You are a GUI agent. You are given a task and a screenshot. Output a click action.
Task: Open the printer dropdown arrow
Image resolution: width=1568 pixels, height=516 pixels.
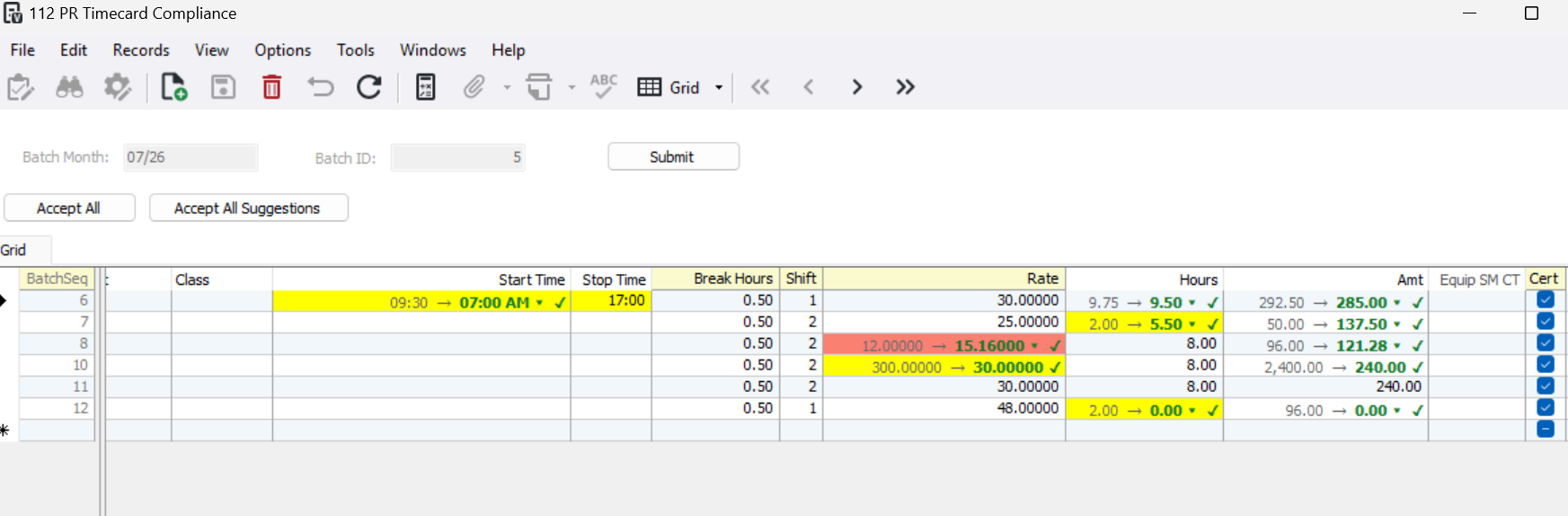click(x=571, y=88)
